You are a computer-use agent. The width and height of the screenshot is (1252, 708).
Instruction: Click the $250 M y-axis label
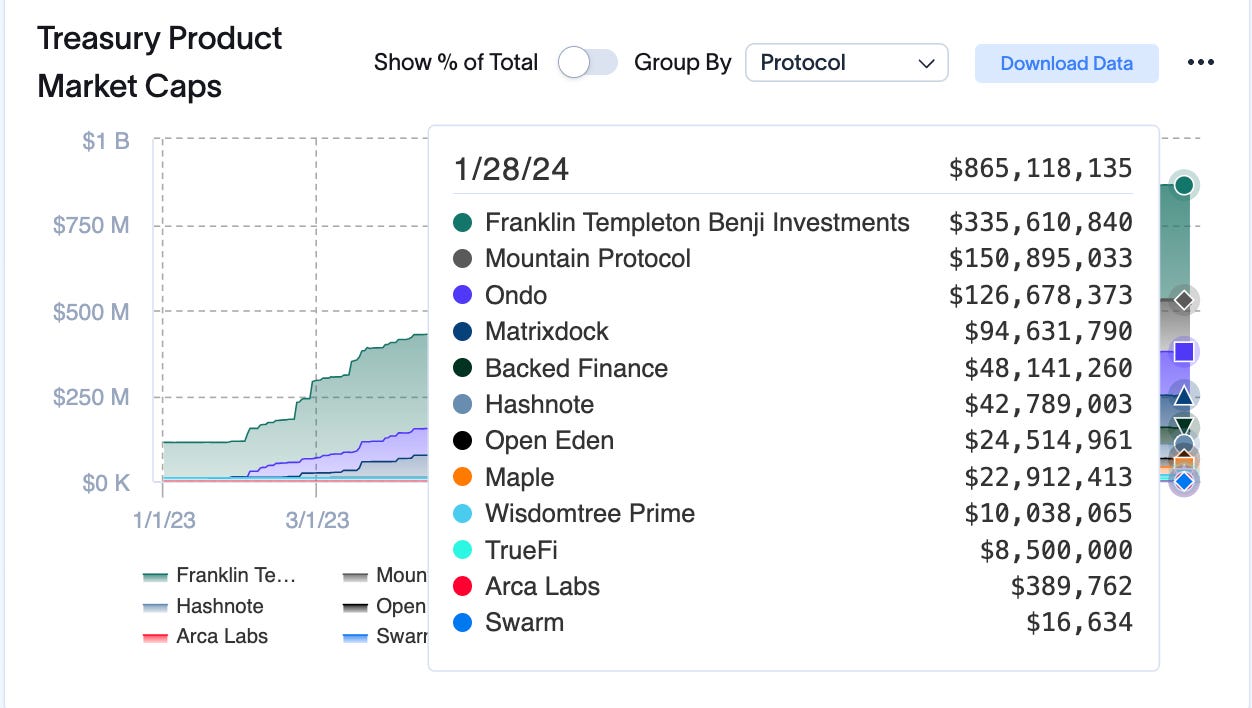click(91, 397)
